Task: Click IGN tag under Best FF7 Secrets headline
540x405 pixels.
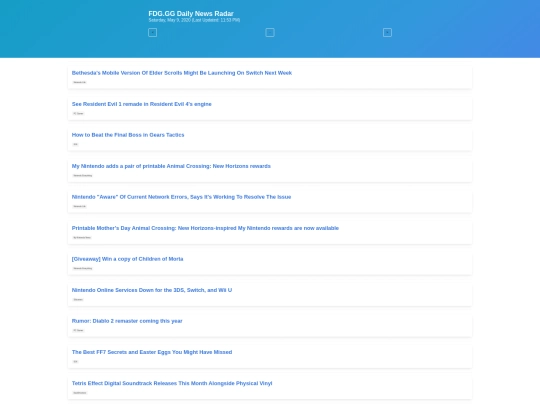Action: point(75,361)
